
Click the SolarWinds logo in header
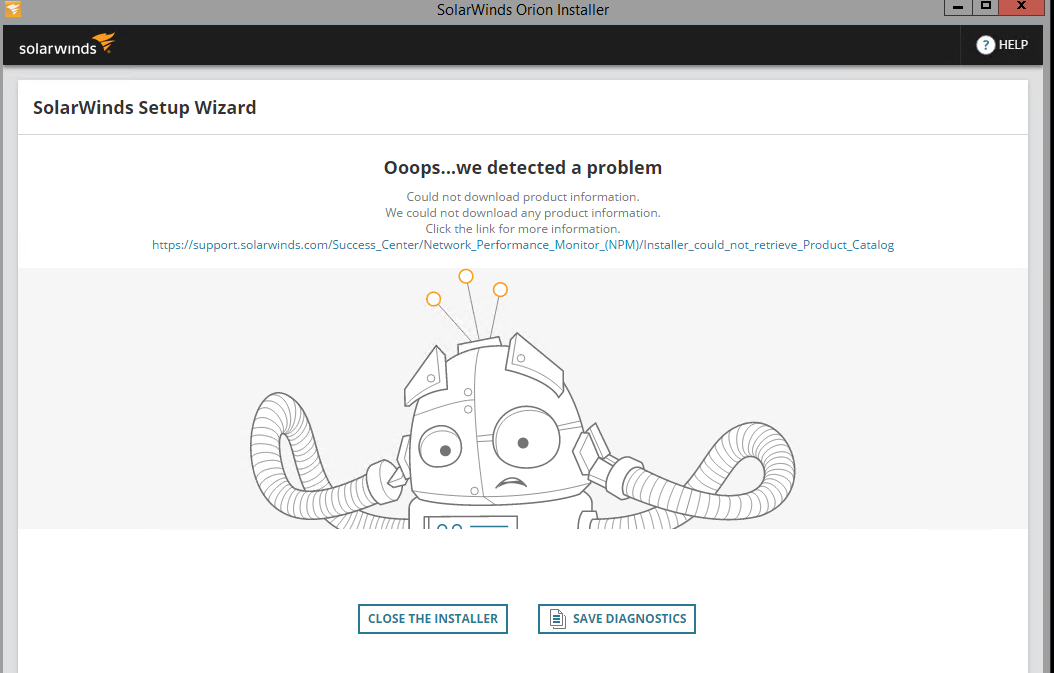(67, 45)
